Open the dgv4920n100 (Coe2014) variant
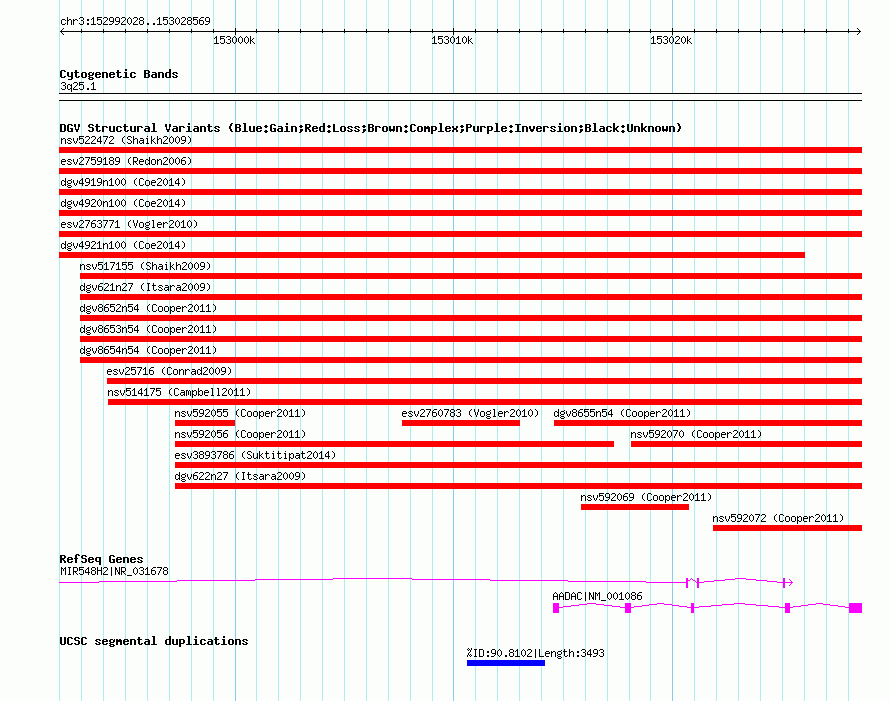Screen dimensions: 890x701 click(x=123, y=203)
